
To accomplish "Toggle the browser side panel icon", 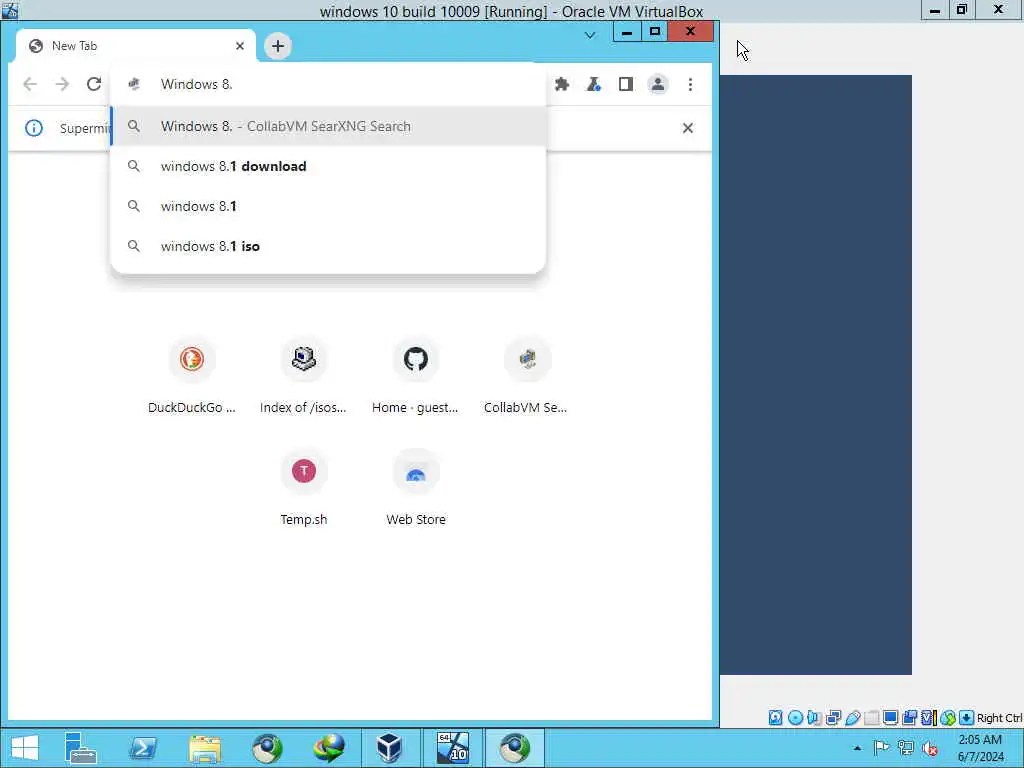I will [626, 84].
